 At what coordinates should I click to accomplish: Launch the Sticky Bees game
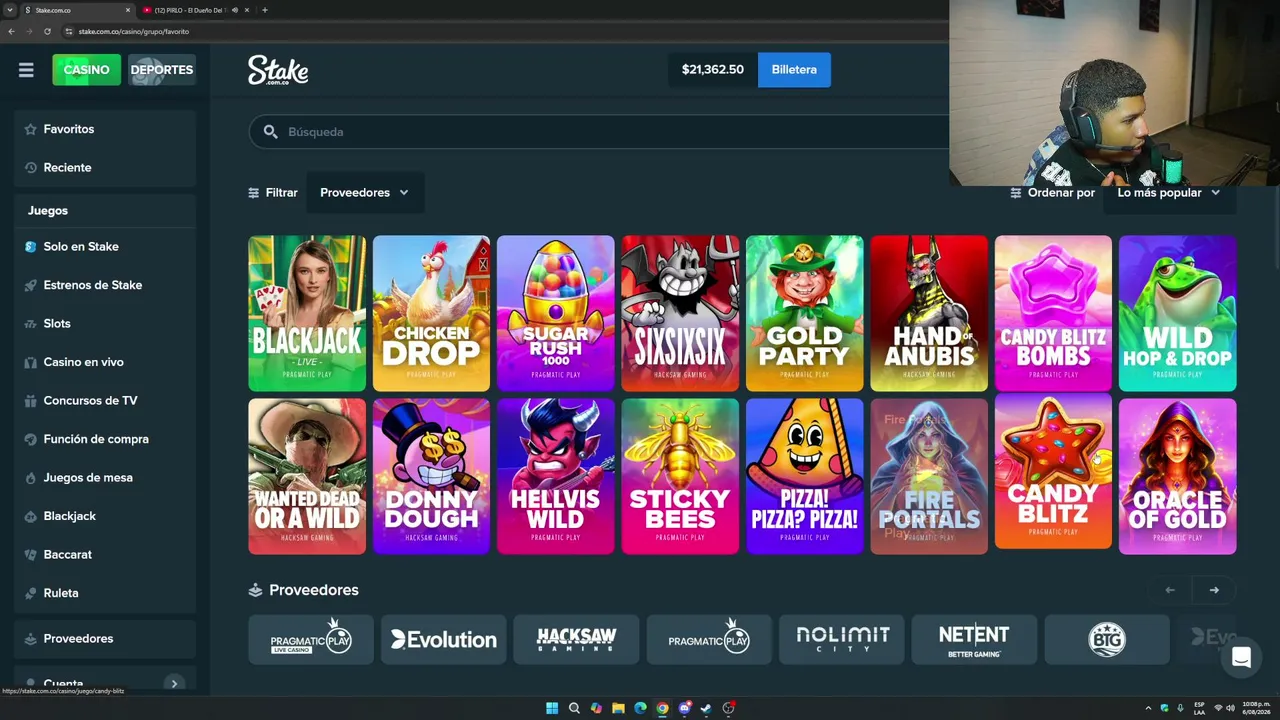pos(680,476)
